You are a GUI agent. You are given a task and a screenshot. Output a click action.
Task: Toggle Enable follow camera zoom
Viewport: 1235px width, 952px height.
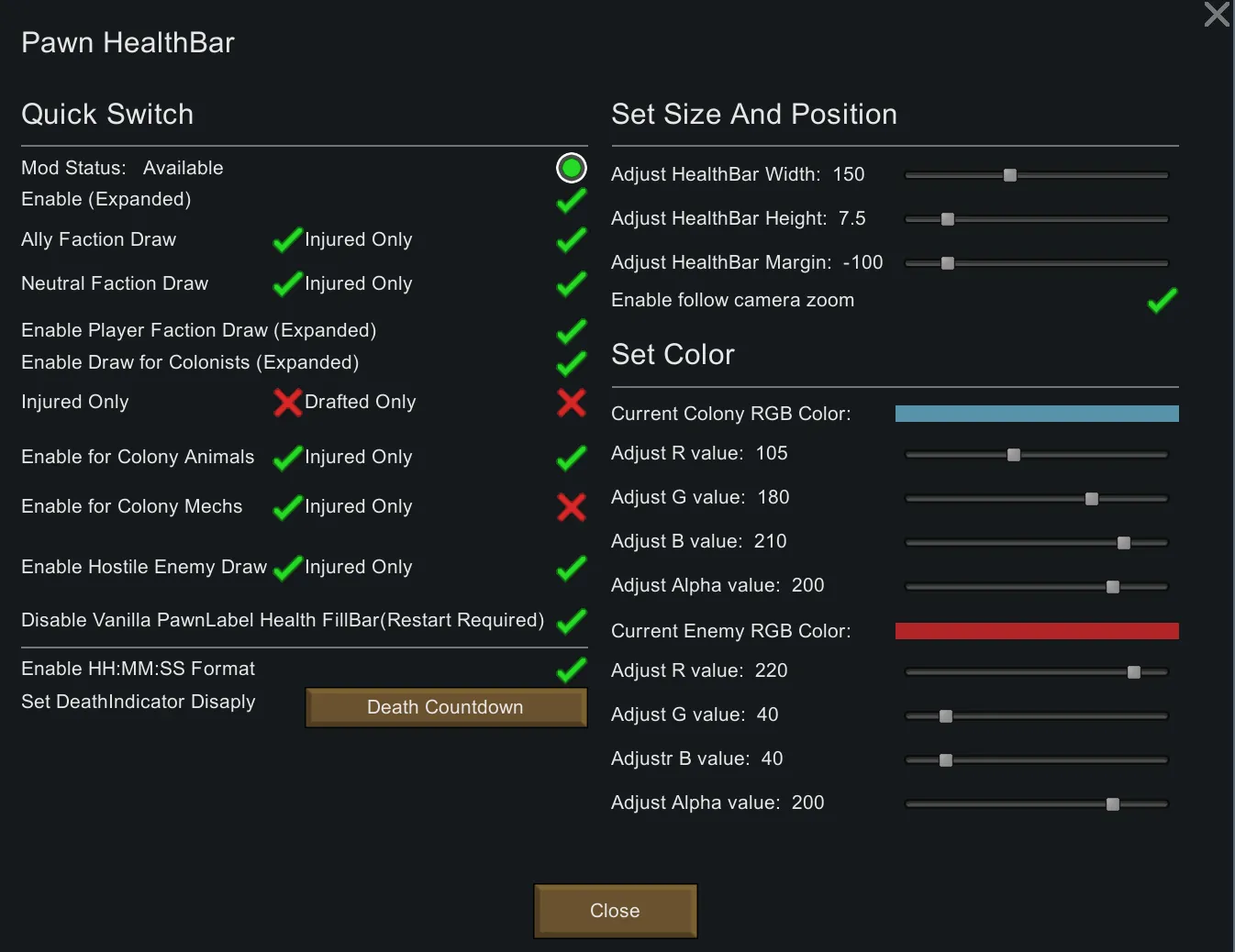coord(1162,301)
